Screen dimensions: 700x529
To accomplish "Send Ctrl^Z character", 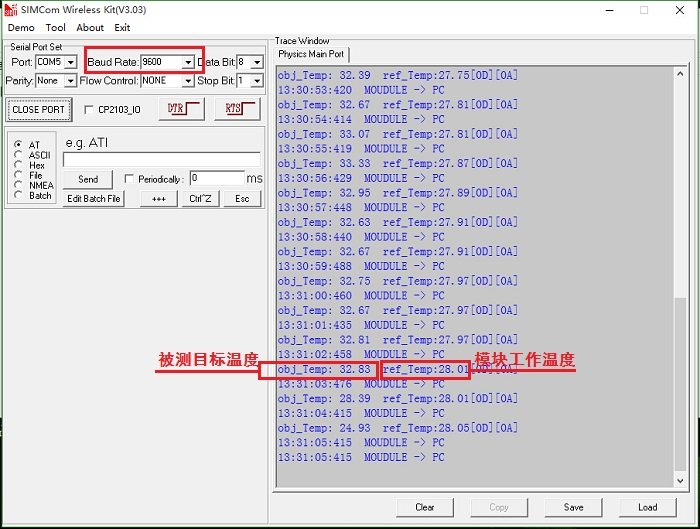I will coord(200,199).
